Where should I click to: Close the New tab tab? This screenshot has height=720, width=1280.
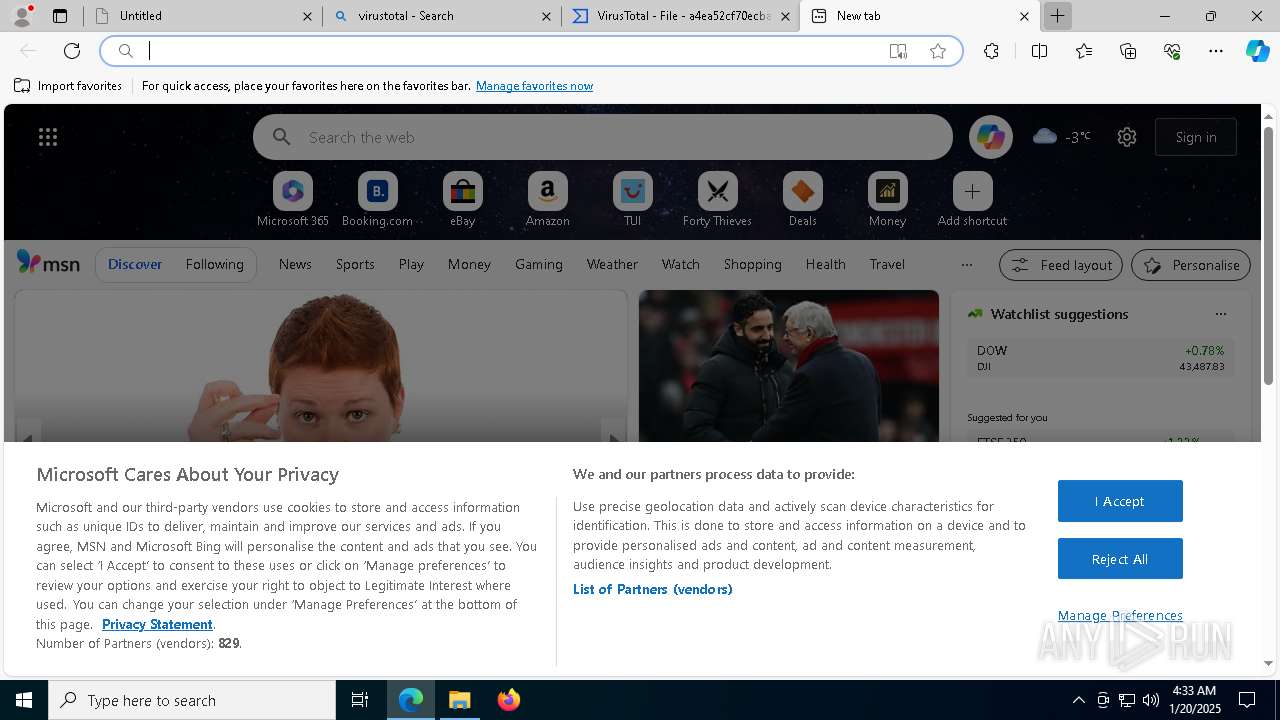tap(1024, 16)
